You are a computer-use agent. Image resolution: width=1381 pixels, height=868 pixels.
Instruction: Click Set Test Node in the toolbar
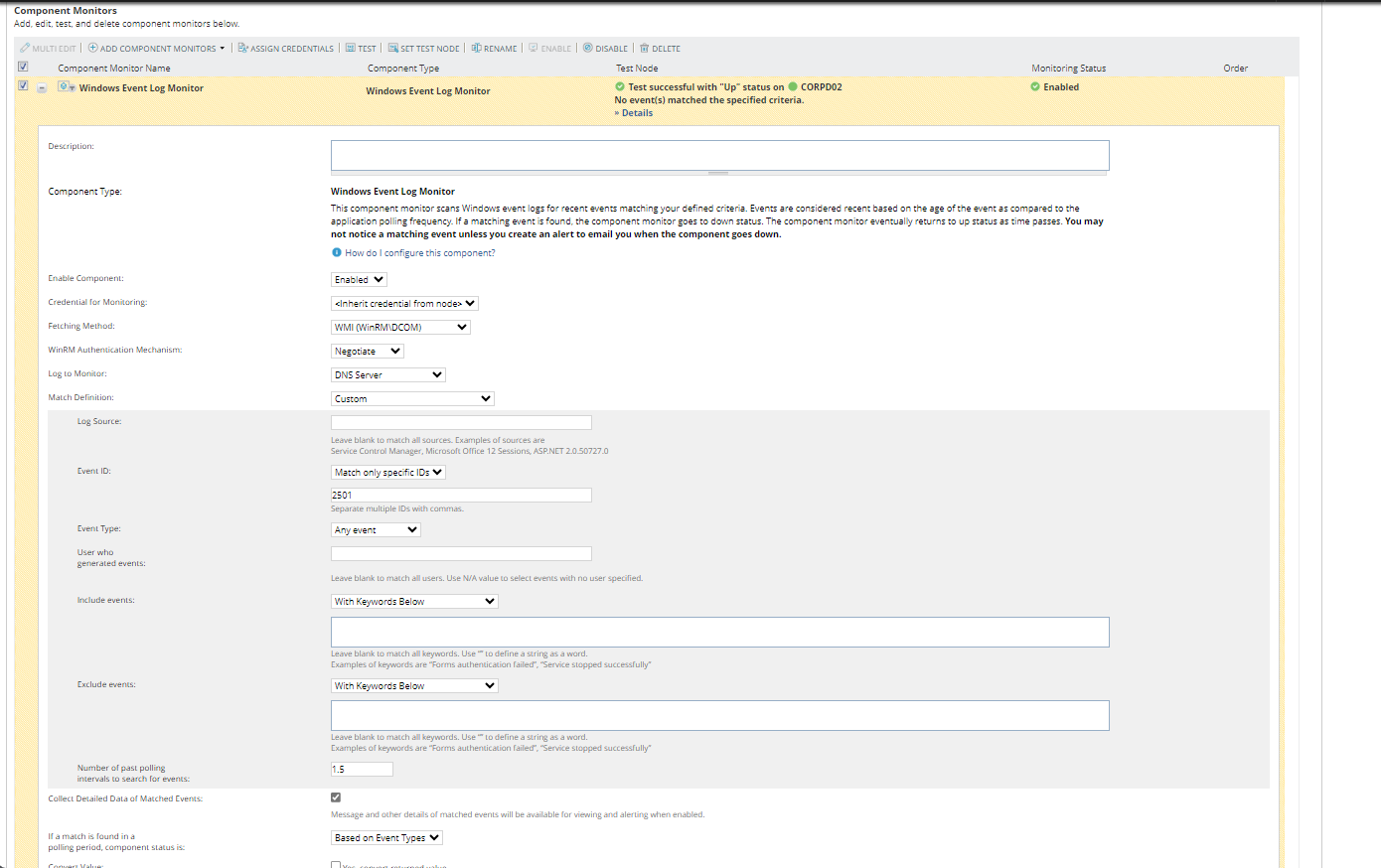pos(430,49)
